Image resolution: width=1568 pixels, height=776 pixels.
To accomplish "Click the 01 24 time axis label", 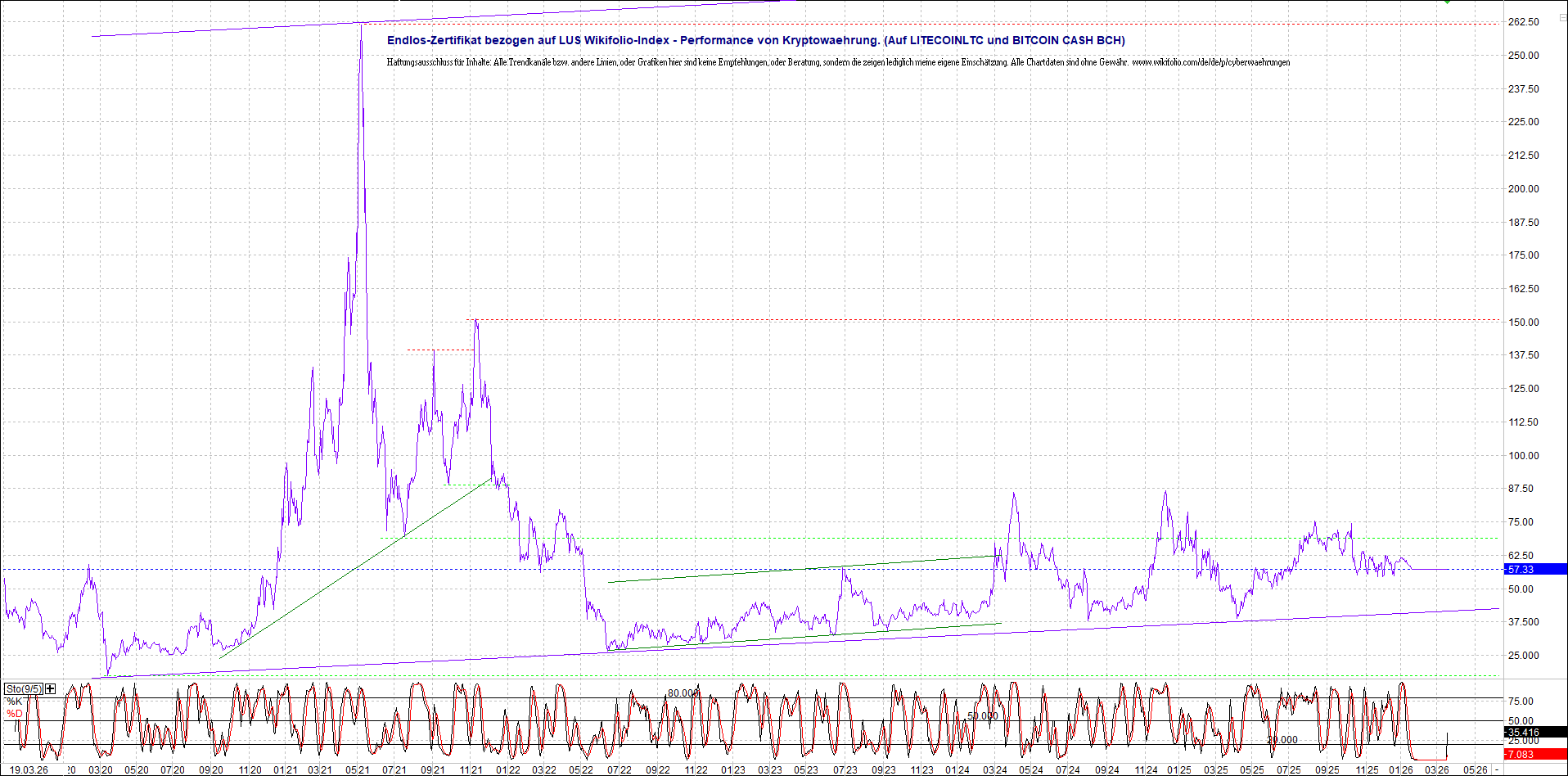I will 957,769.
